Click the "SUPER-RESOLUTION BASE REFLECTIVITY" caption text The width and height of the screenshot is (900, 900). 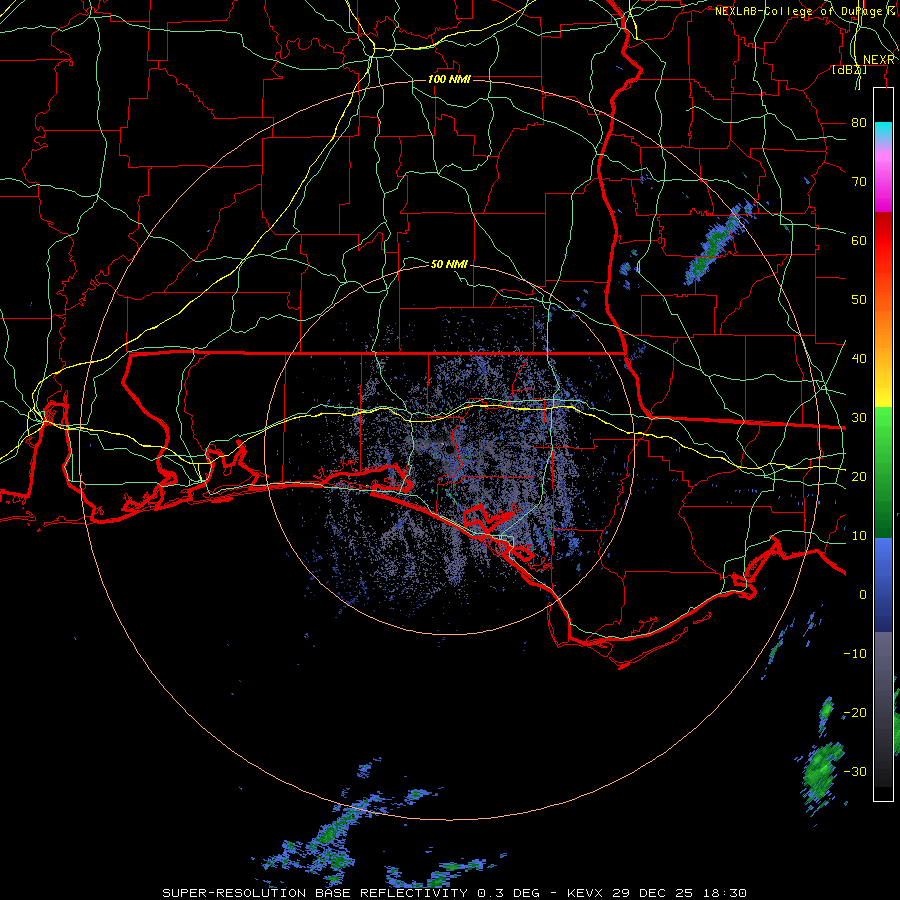315,893
